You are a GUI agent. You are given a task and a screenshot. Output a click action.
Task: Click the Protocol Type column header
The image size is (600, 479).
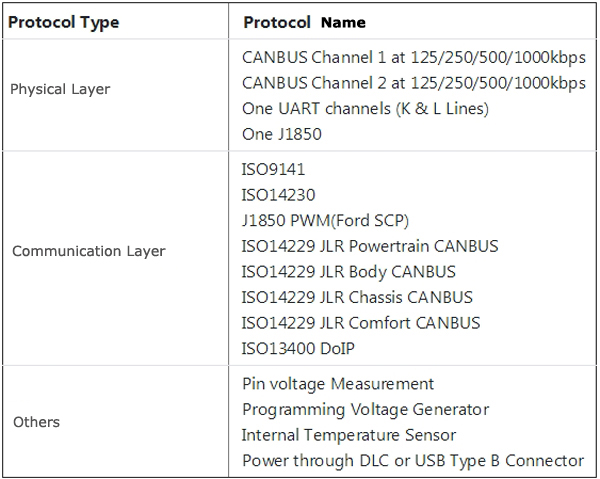[x=64, y=23]
